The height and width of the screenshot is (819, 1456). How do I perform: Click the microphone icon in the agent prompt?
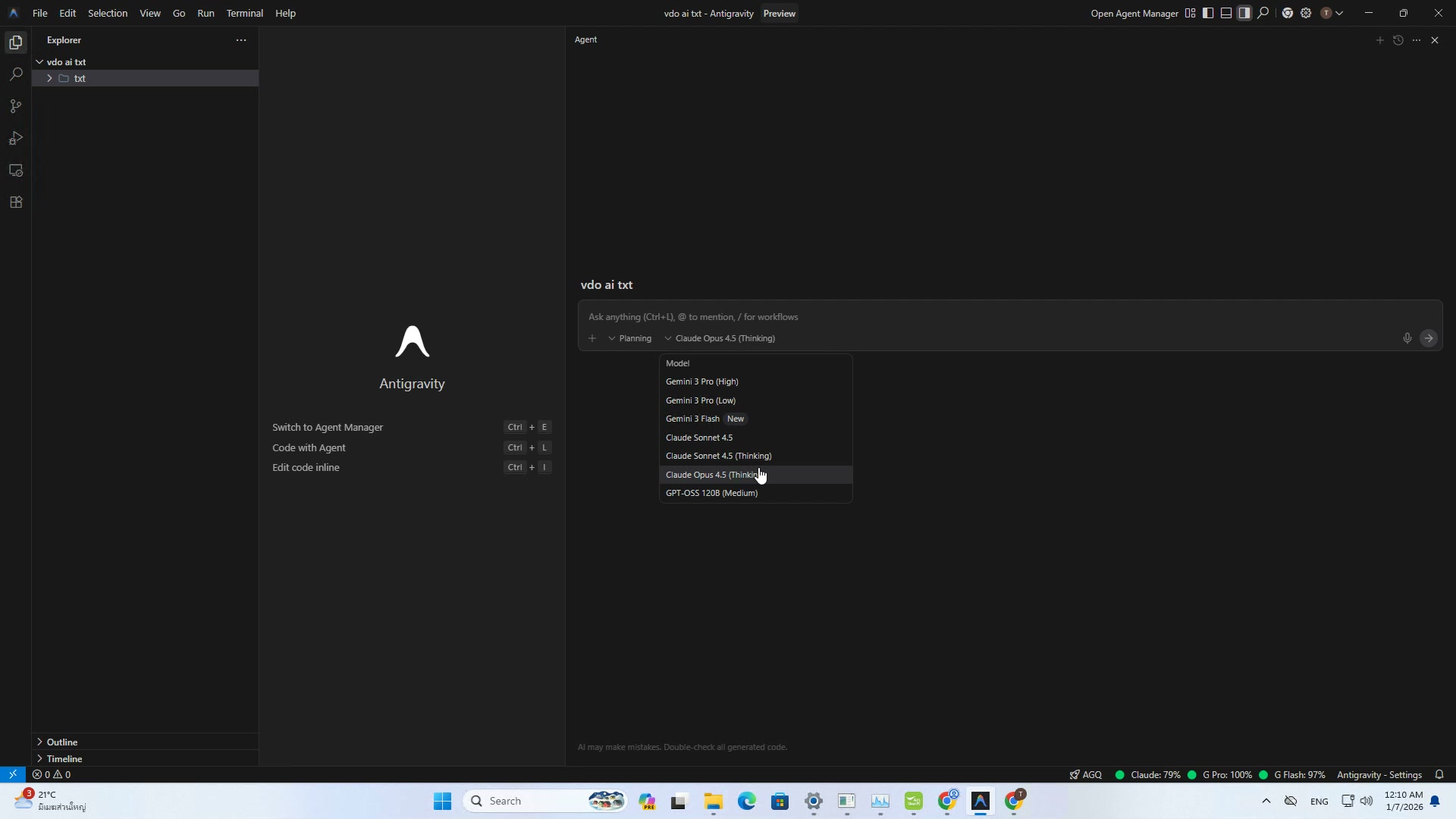(x=1407, y=338)
